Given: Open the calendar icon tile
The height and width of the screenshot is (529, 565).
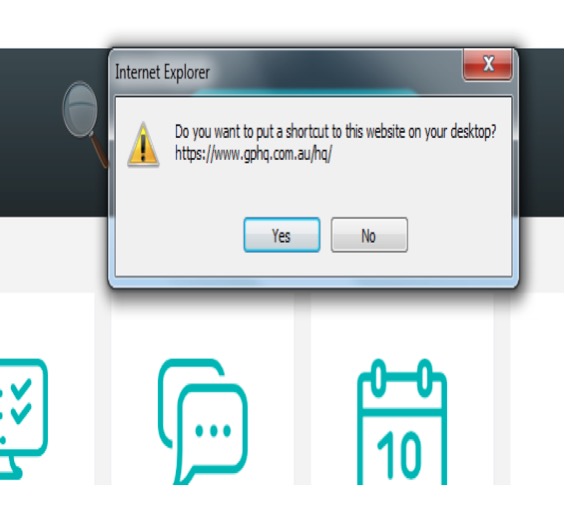Looking at the screenshot, I should pyautogui.click(x=402, y=422).
